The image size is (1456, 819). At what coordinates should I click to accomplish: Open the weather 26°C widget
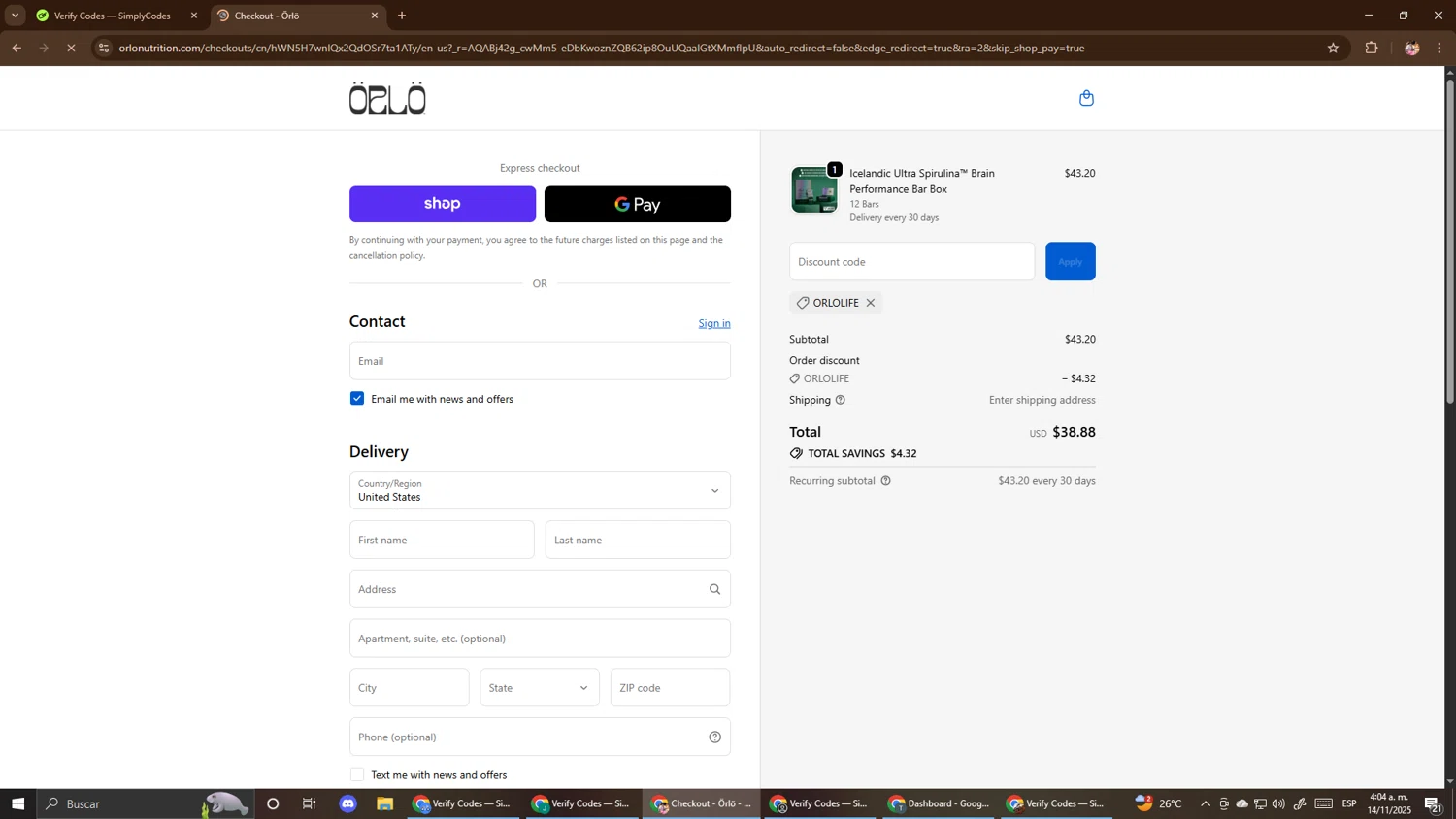(1160, 803)
